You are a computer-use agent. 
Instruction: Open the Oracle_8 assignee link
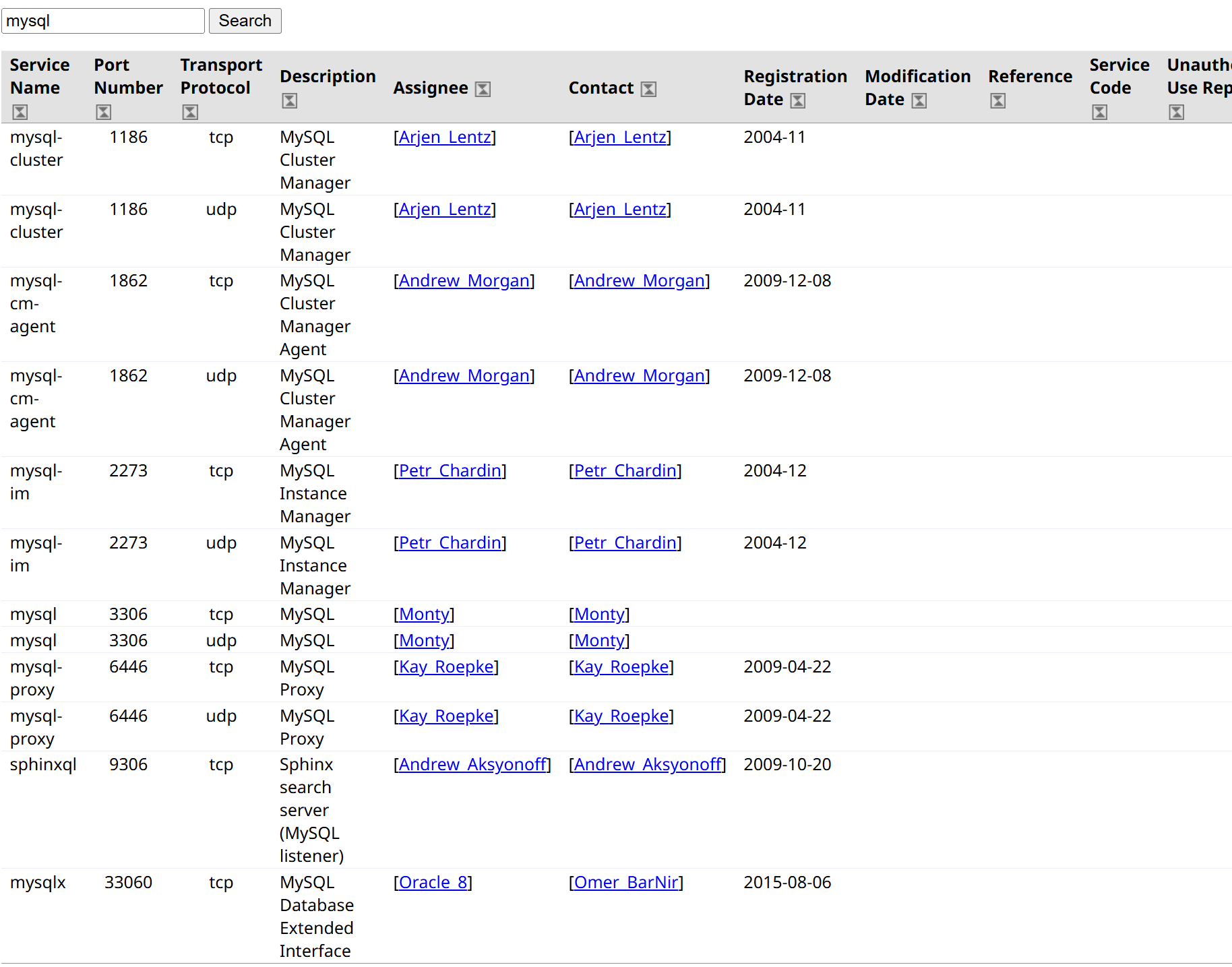pos(433,883)
